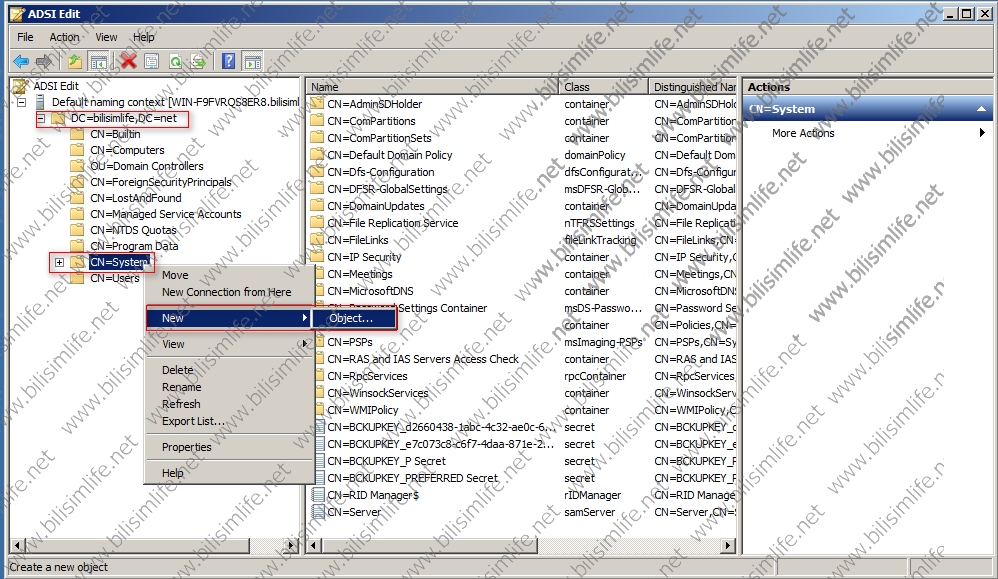
Task: Select CN=LostAndFound in the tree
Action: (x=136, y=198)
